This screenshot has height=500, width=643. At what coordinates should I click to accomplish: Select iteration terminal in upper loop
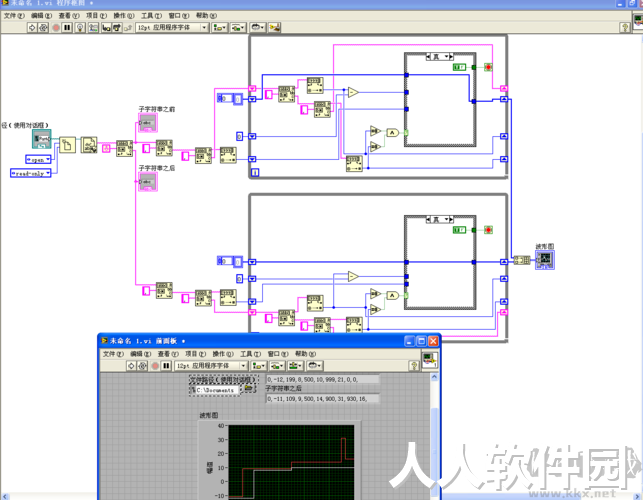(255, 172)
